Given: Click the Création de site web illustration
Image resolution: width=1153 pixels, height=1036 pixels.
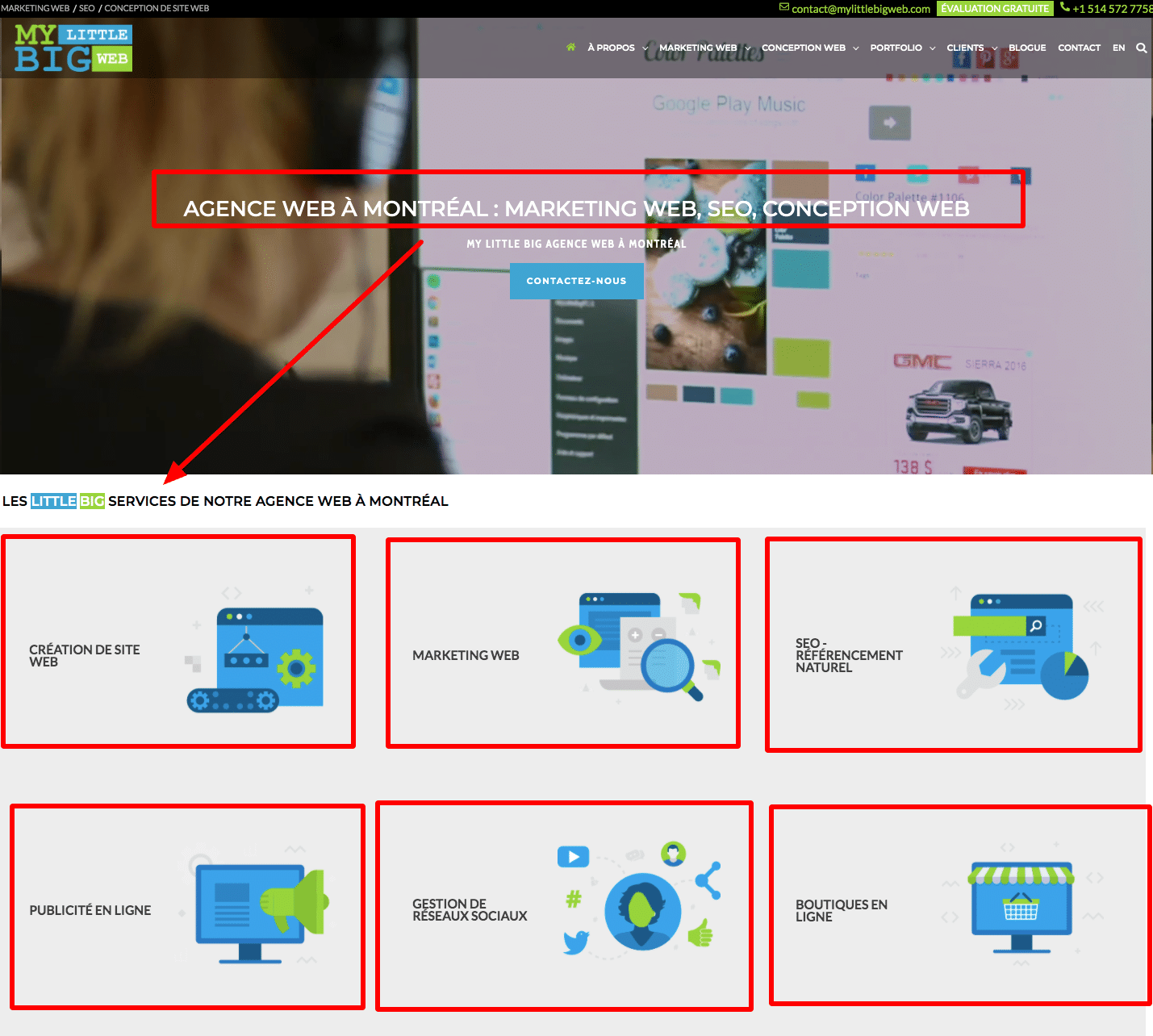Looking at the screenshot, I should 254,650.
